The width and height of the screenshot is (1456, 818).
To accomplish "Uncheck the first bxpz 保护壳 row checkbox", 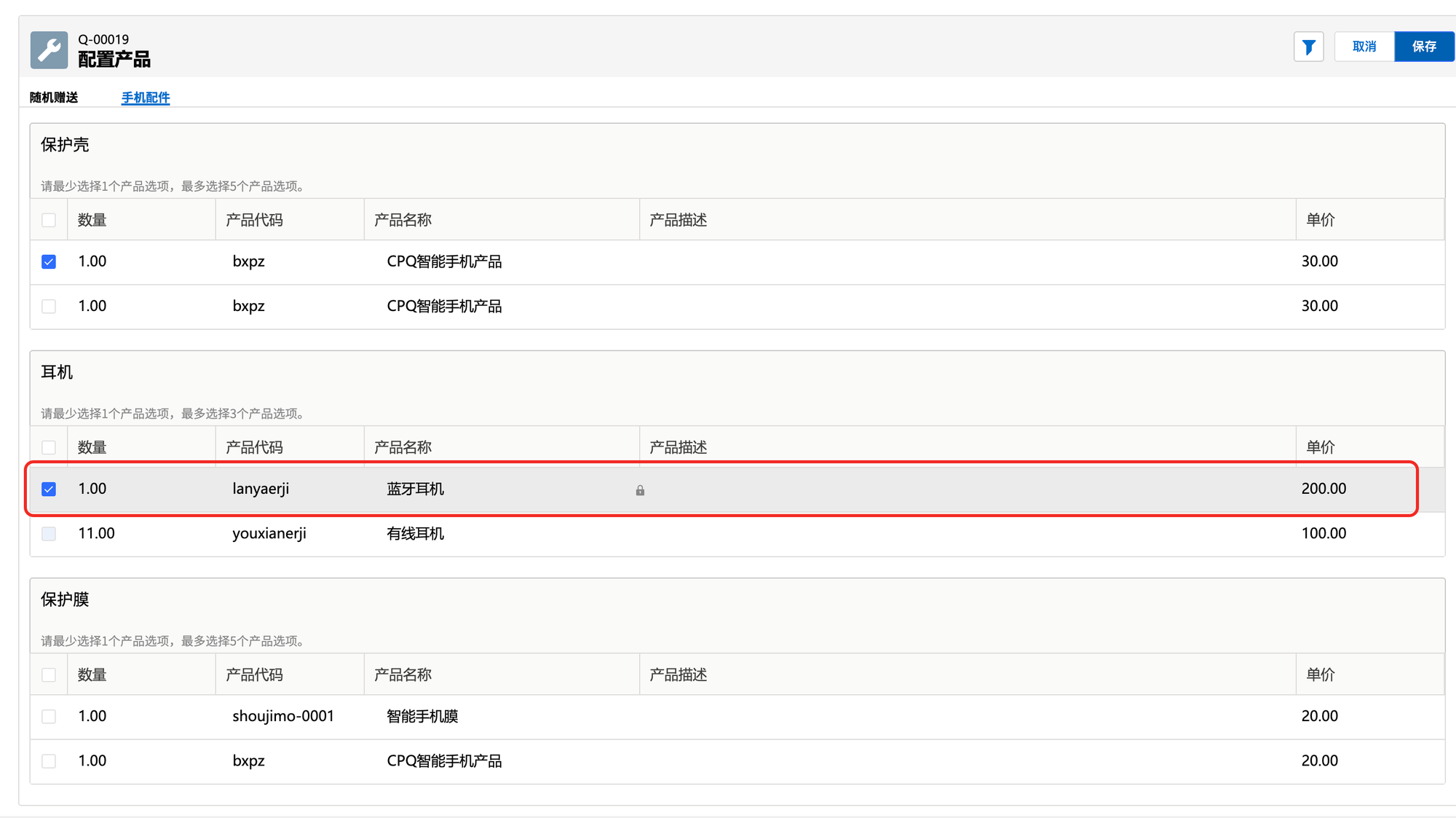I will pos(49,261).
